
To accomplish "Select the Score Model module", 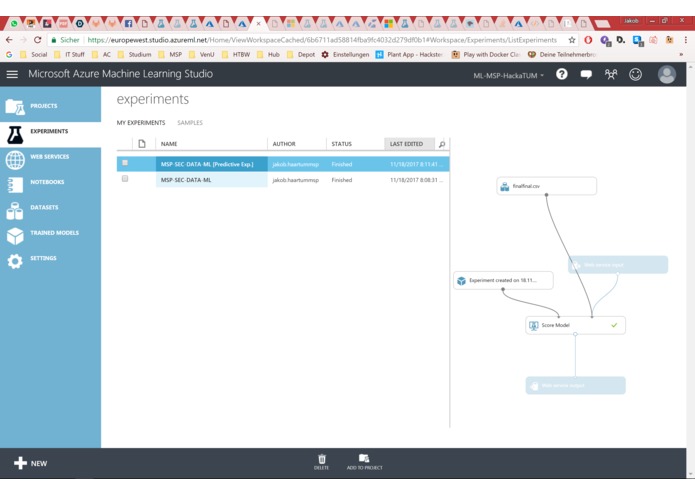I will click(x=575, y=325).
